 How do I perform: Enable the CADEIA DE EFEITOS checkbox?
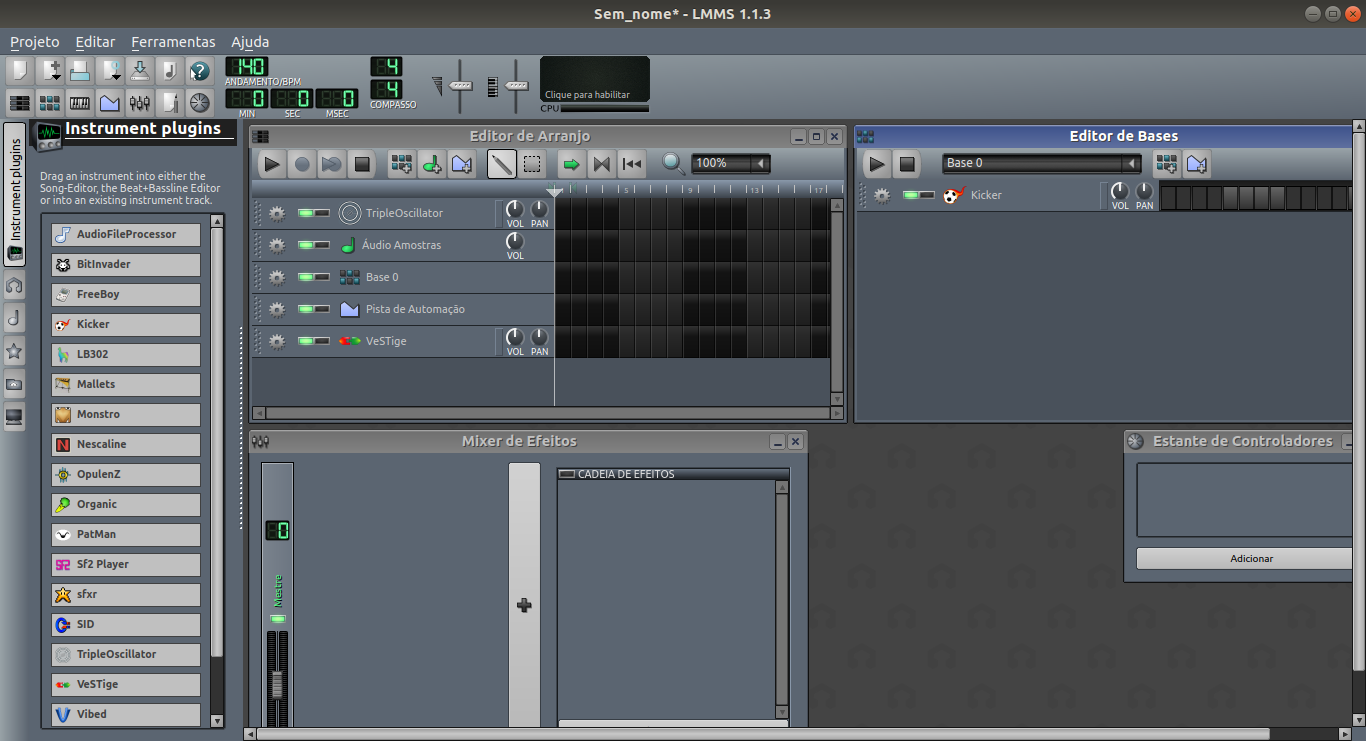pos(567,474)
